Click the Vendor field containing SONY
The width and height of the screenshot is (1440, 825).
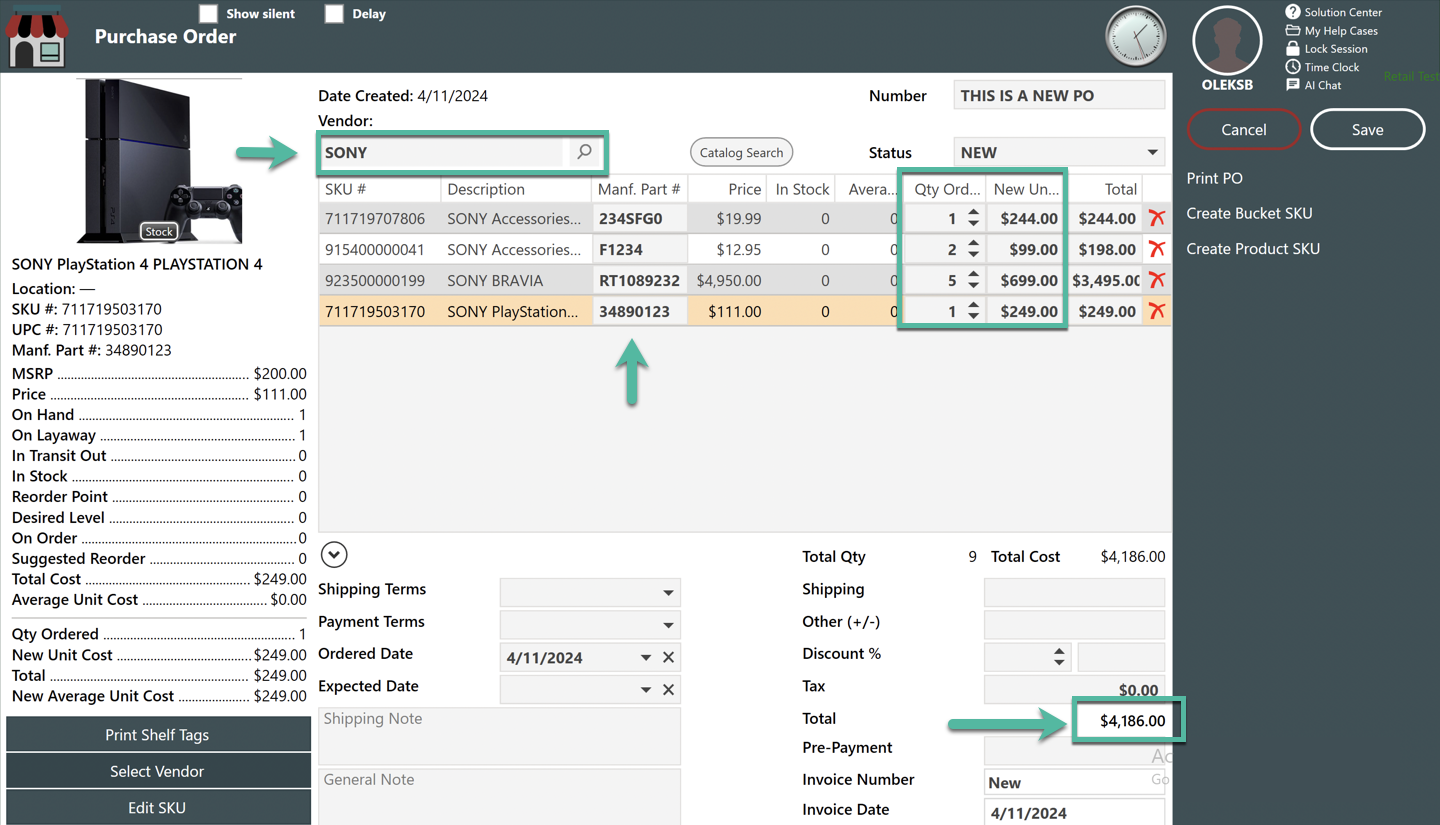(x=443, y=152)
